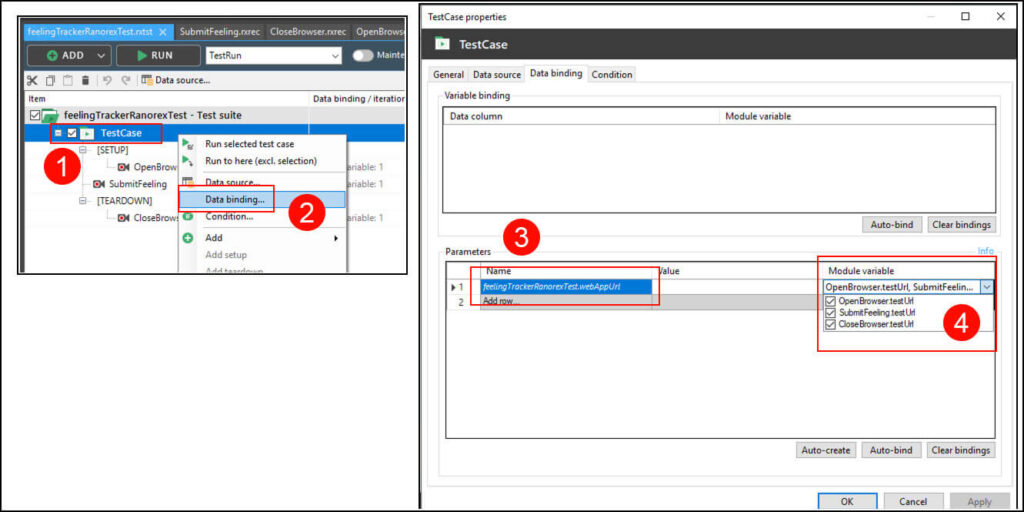The image size is (1024, 512).
Task: Collapse the TestCase tree node
Action: coord(58,133)
